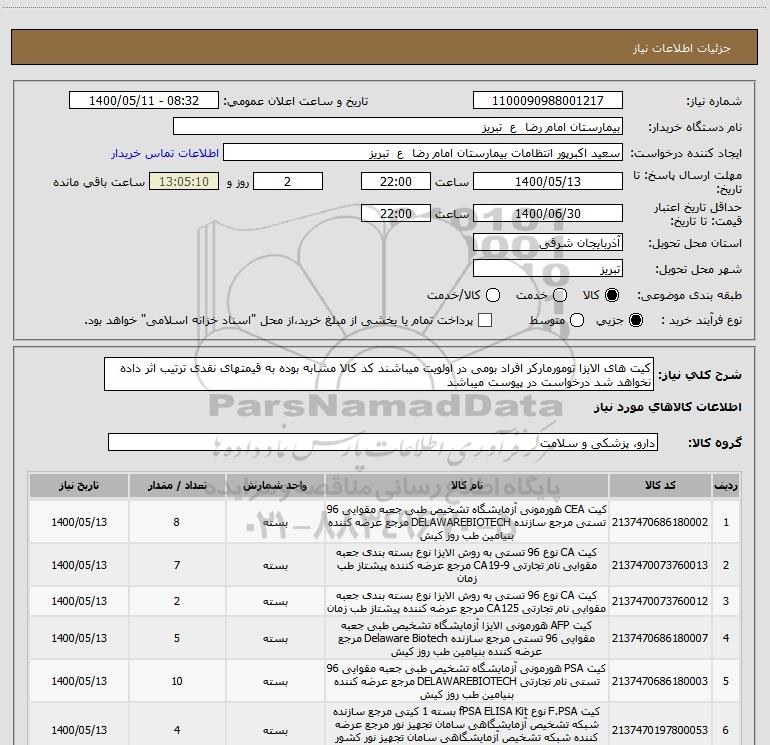The image size is (770, 745).
Task: Click need date 1400/05/13 in CEA row
Action: point(79,522)
